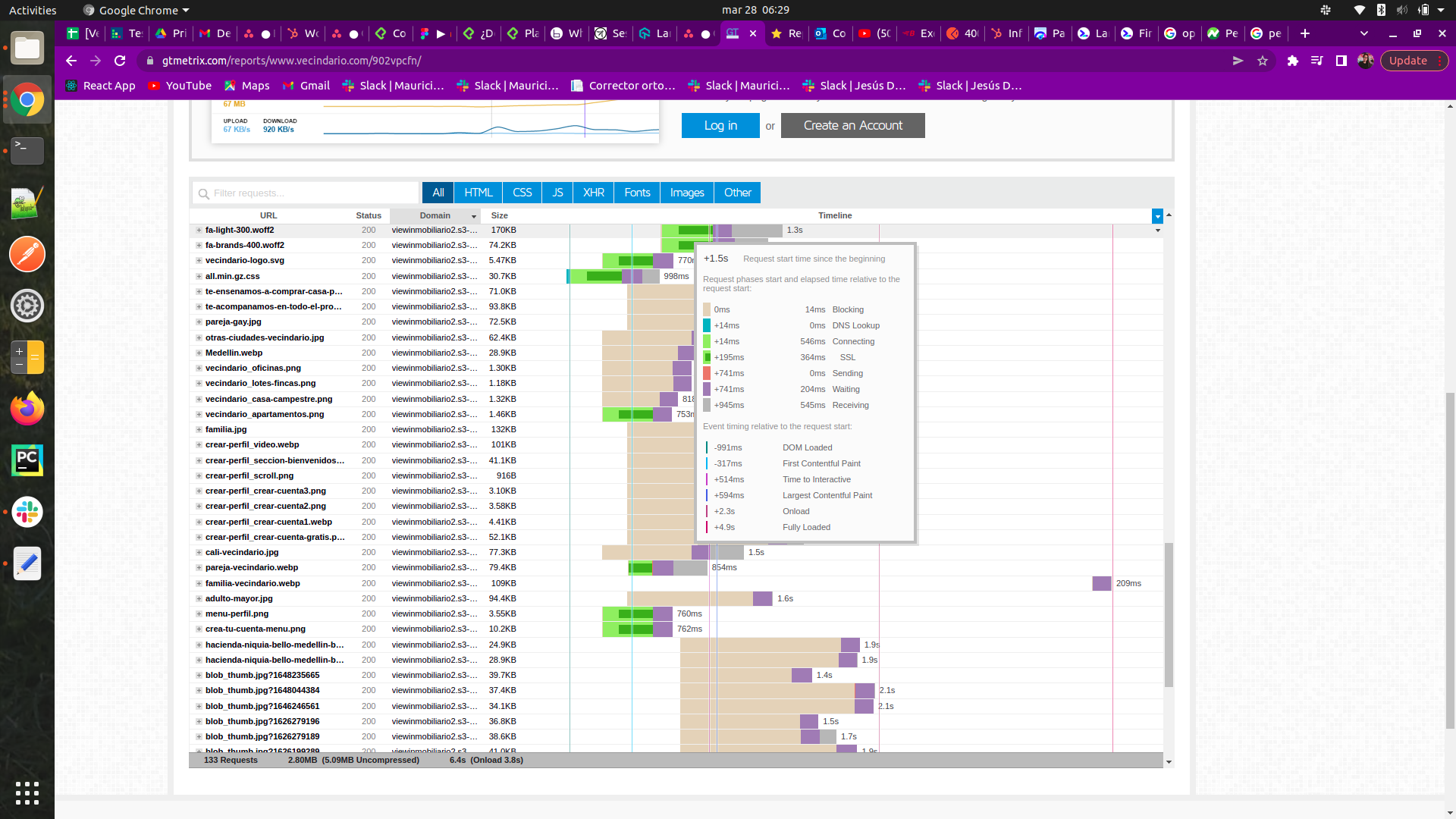
Task: Open the Domain column dropdown
Action: [473, 216]
